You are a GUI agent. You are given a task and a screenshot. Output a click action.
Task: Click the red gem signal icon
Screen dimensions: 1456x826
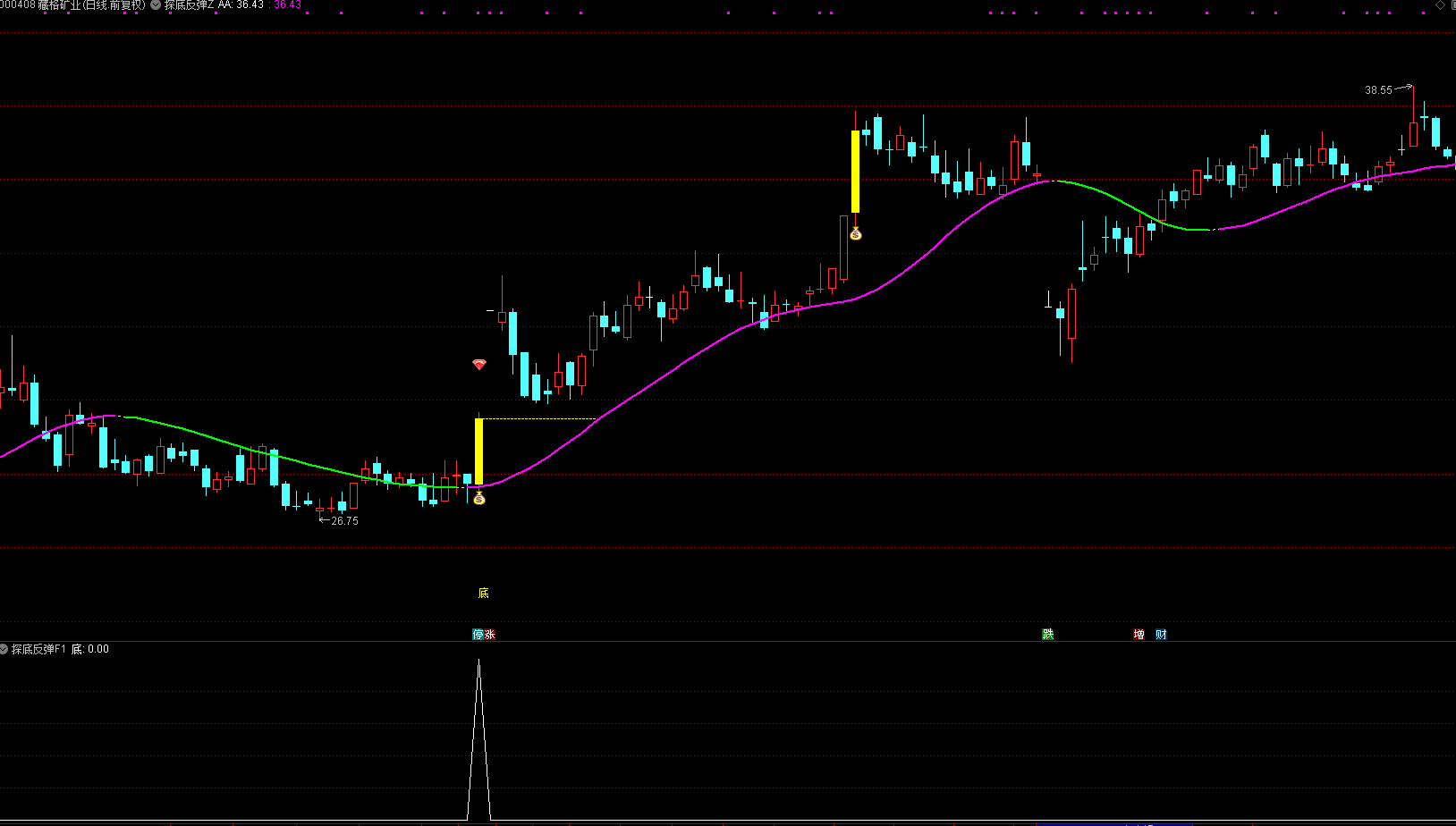[x=479, y=365]
